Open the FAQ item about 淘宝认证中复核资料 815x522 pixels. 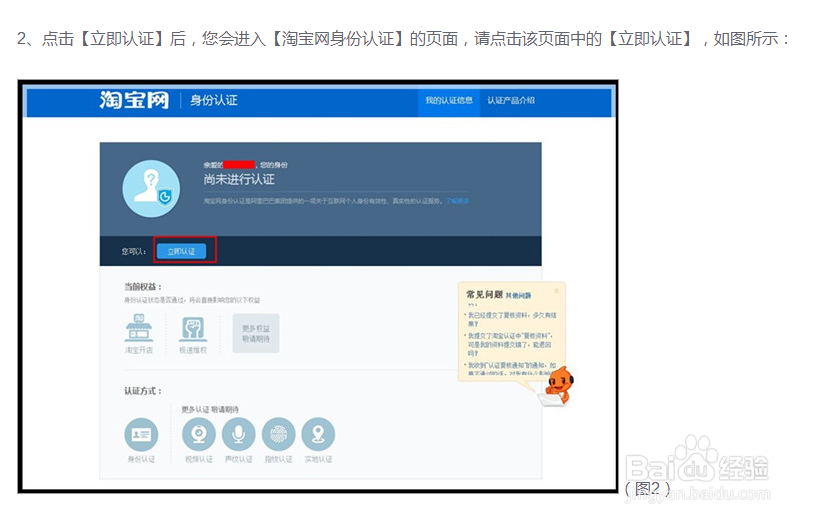[x=509, y=344]
